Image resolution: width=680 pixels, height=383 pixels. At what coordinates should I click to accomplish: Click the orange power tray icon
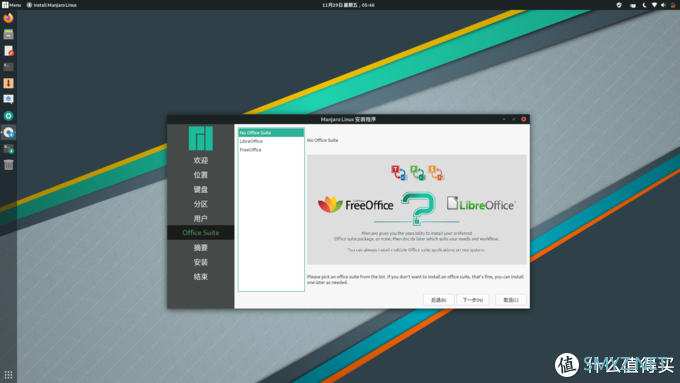click(673, 5)
